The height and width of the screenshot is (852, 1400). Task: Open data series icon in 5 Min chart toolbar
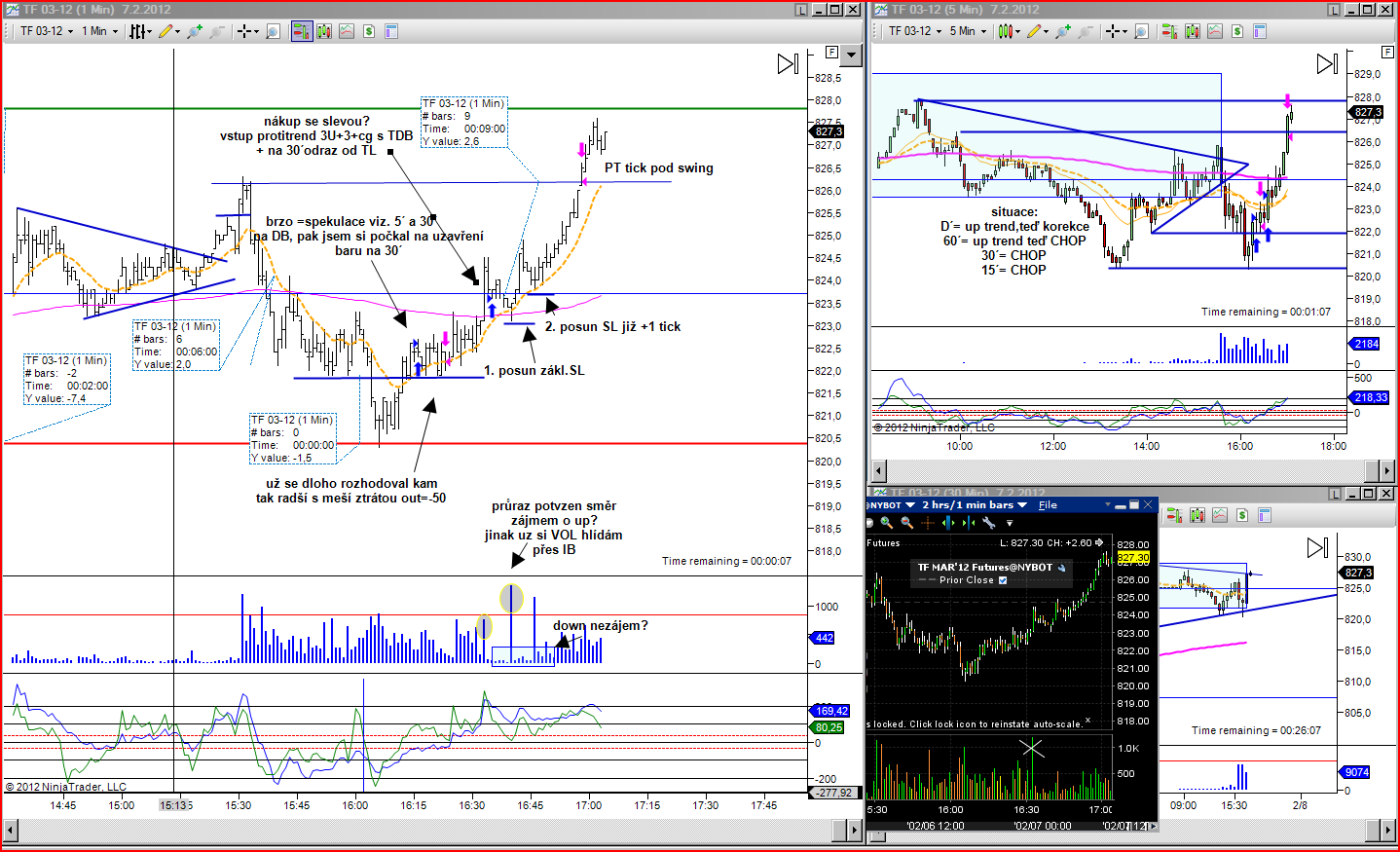click(1193, 31)
